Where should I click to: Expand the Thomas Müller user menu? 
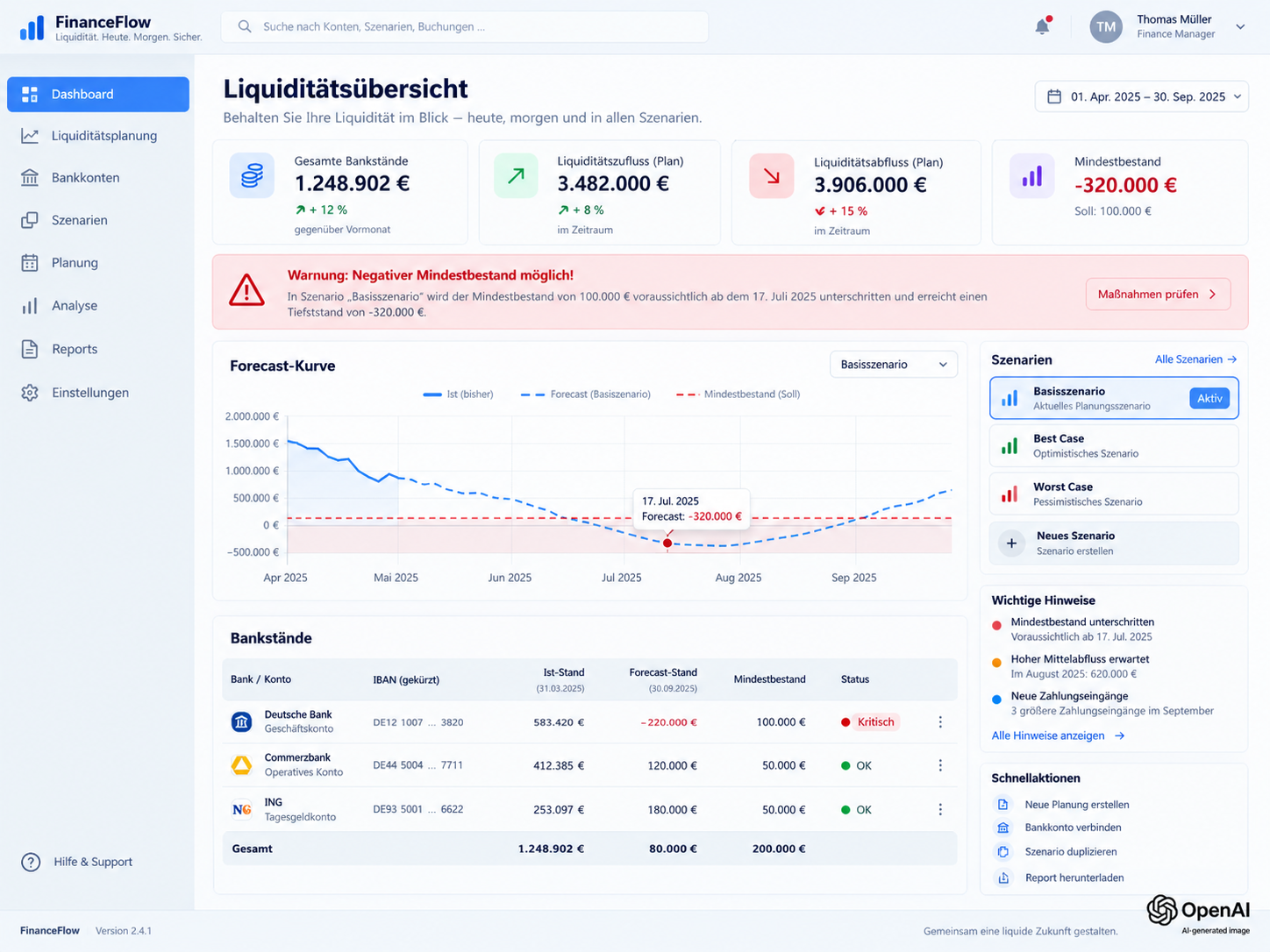1240,27
